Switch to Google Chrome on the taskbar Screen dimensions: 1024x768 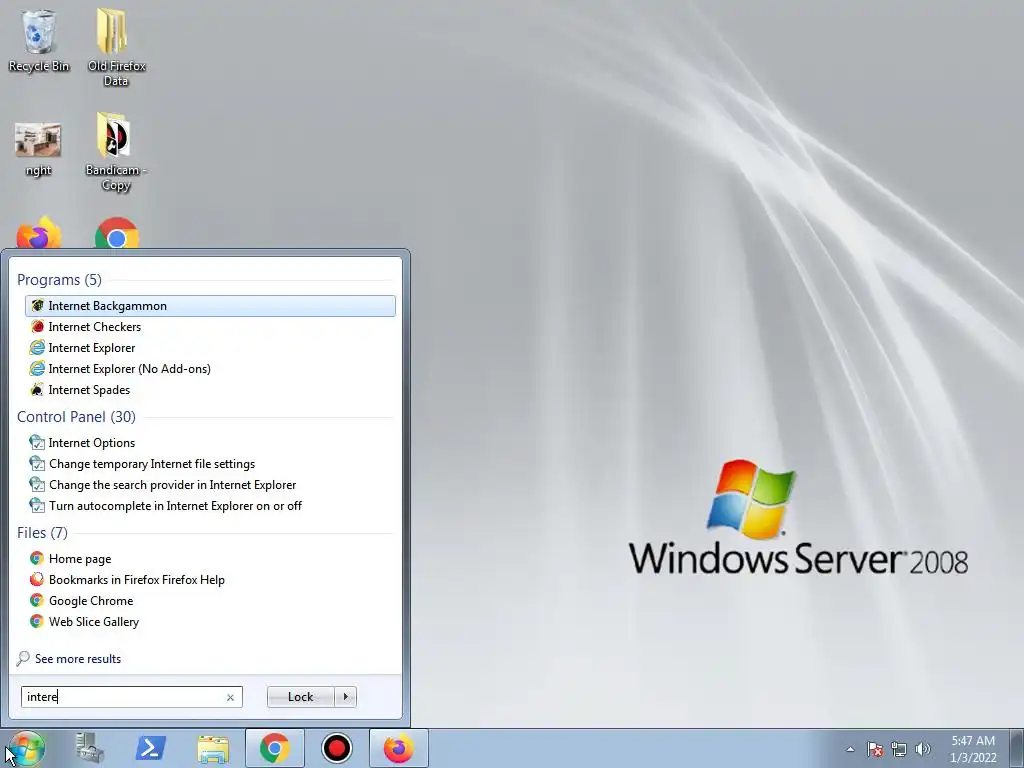(275, 748)
